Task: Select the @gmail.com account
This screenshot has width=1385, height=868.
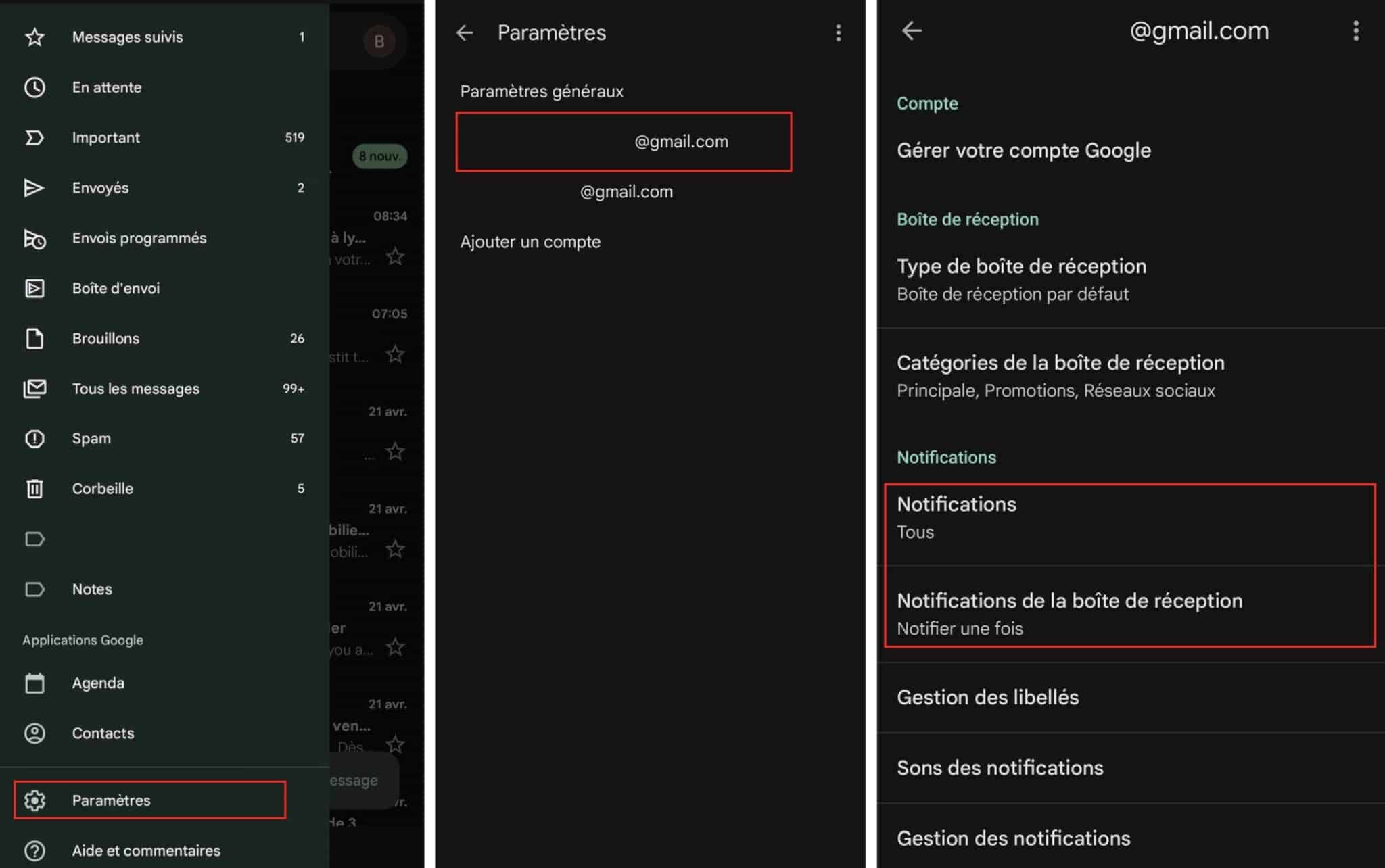Action: point(627,141)
